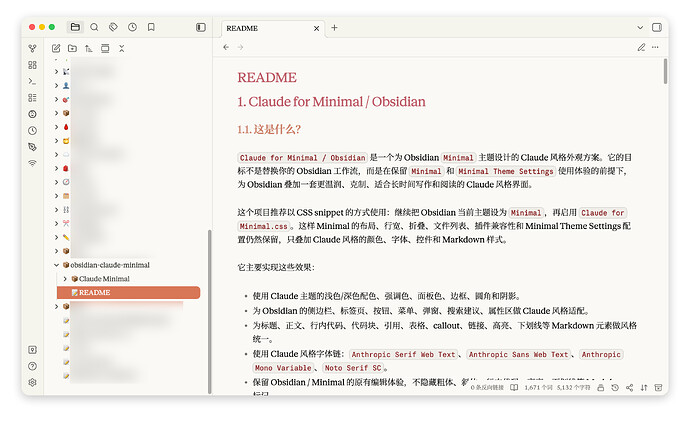Expand the Claude Minimal subfolder
Image resolution: width=690 pixels, height=421 pixels.
point(65,279)
